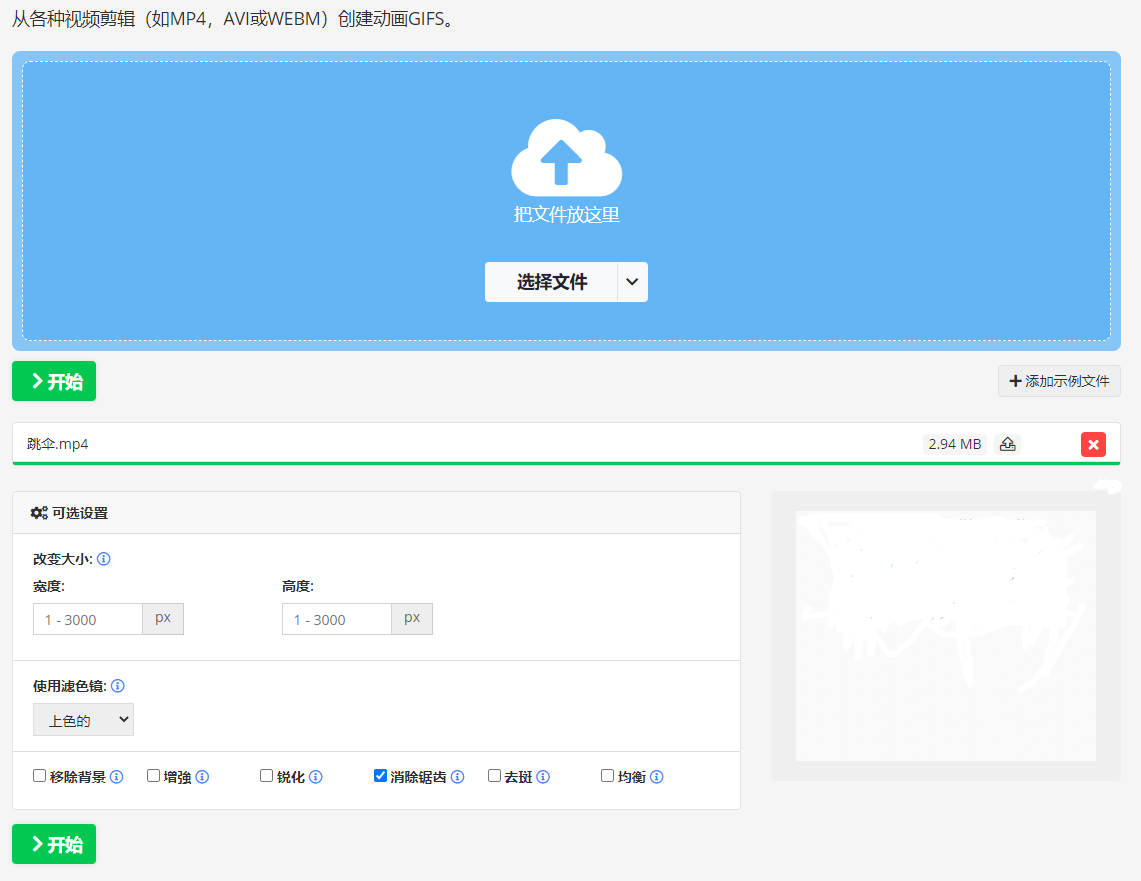Click info icon next to 移除背景

(x=116, y=777)
